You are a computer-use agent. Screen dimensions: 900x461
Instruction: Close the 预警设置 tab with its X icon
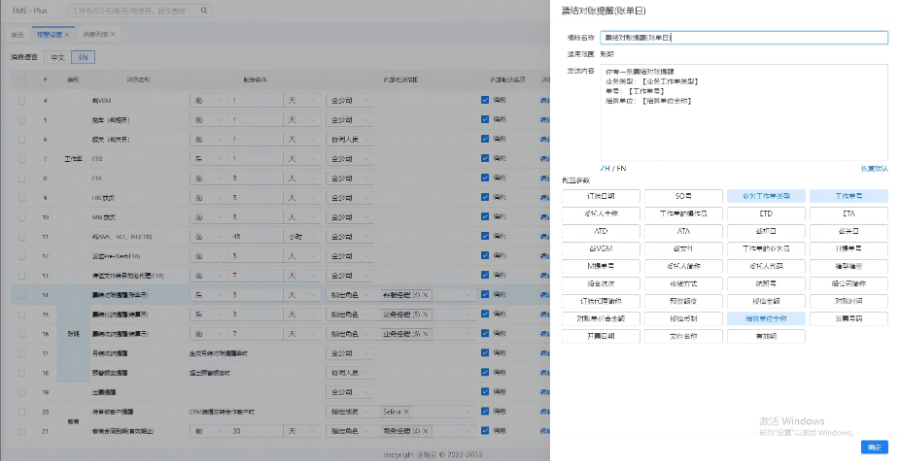(67, 34)
